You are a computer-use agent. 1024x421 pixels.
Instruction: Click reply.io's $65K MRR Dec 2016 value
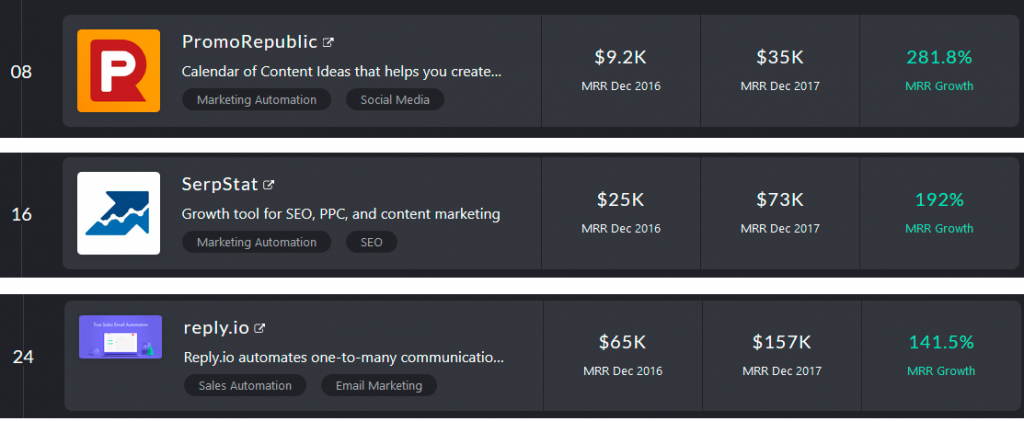coord(623,343)
